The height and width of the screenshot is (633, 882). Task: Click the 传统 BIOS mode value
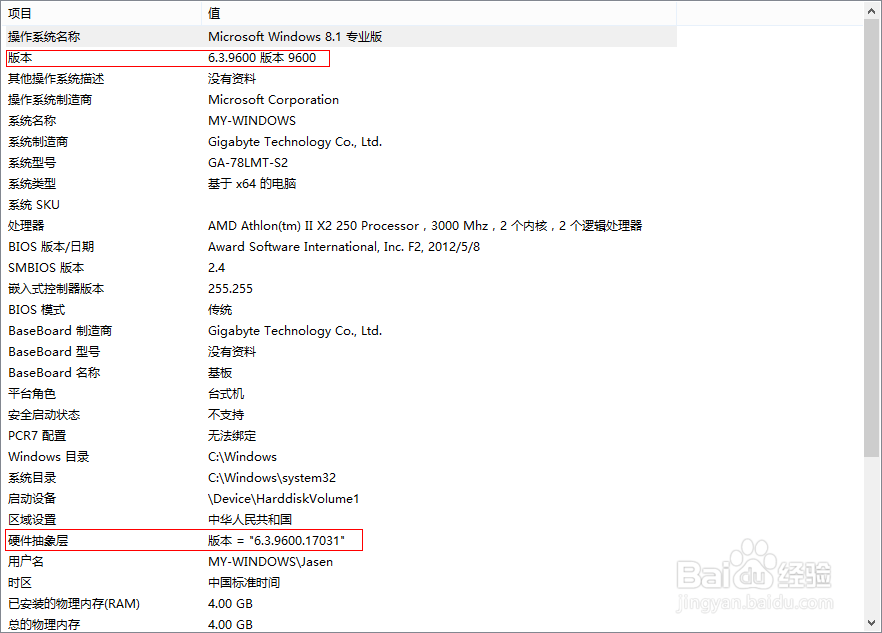point(220,309)
